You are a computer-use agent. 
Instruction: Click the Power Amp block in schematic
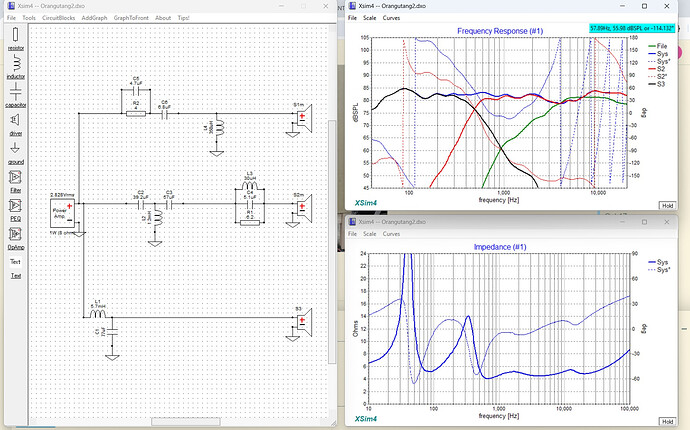62,213
